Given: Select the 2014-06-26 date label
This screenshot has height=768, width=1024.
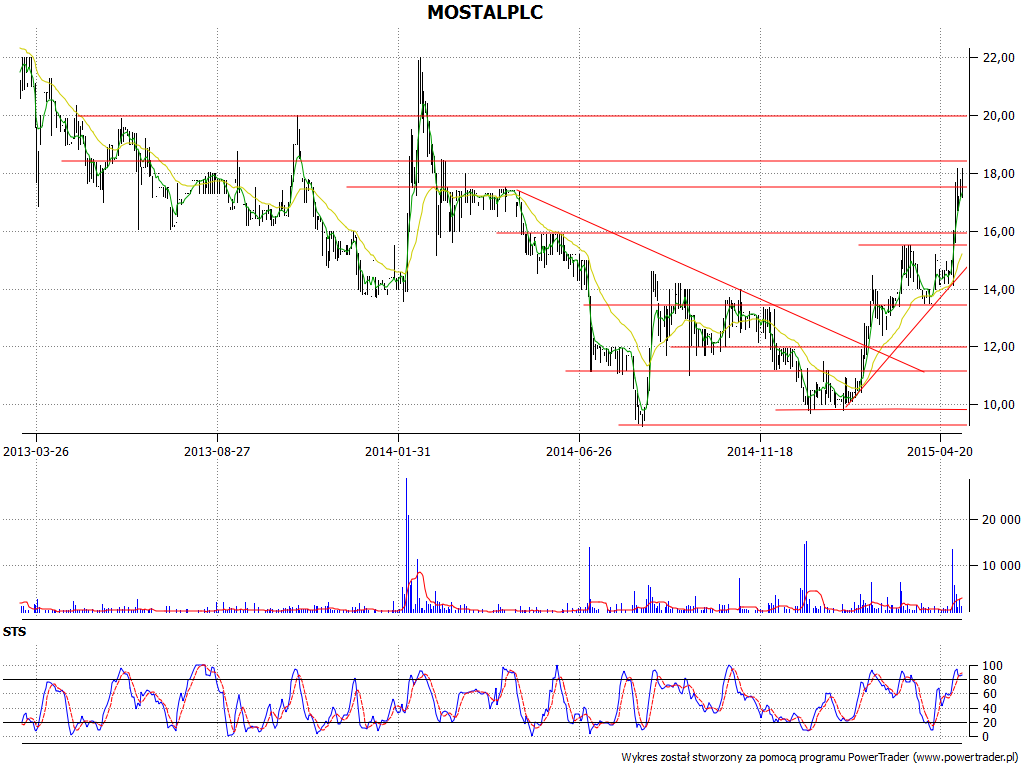Looking at the screenshot, I should tap(579, 451).
